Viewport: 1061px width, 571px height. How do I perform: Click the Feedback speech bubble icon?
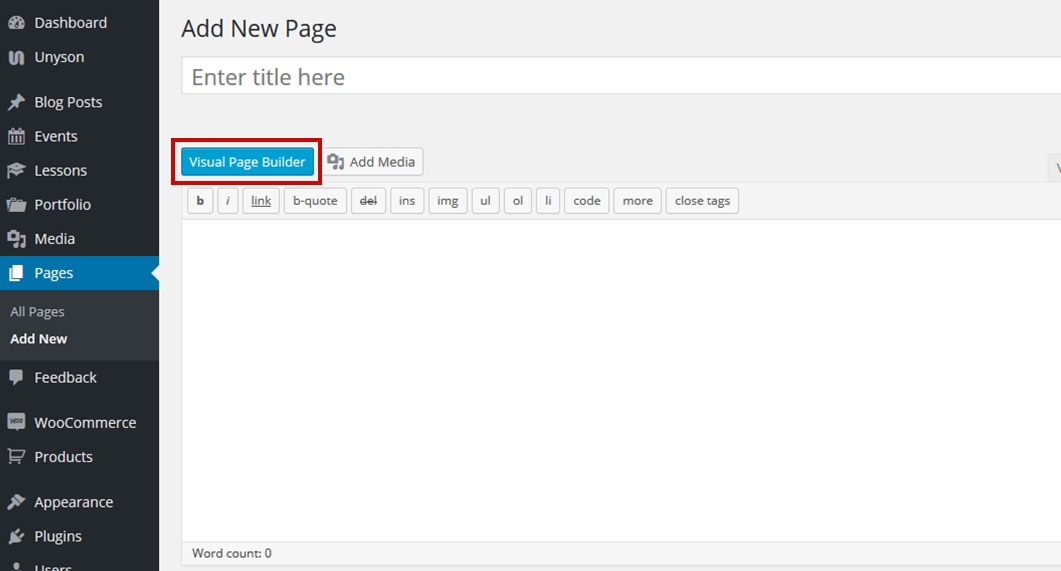(x=16, y=378)
